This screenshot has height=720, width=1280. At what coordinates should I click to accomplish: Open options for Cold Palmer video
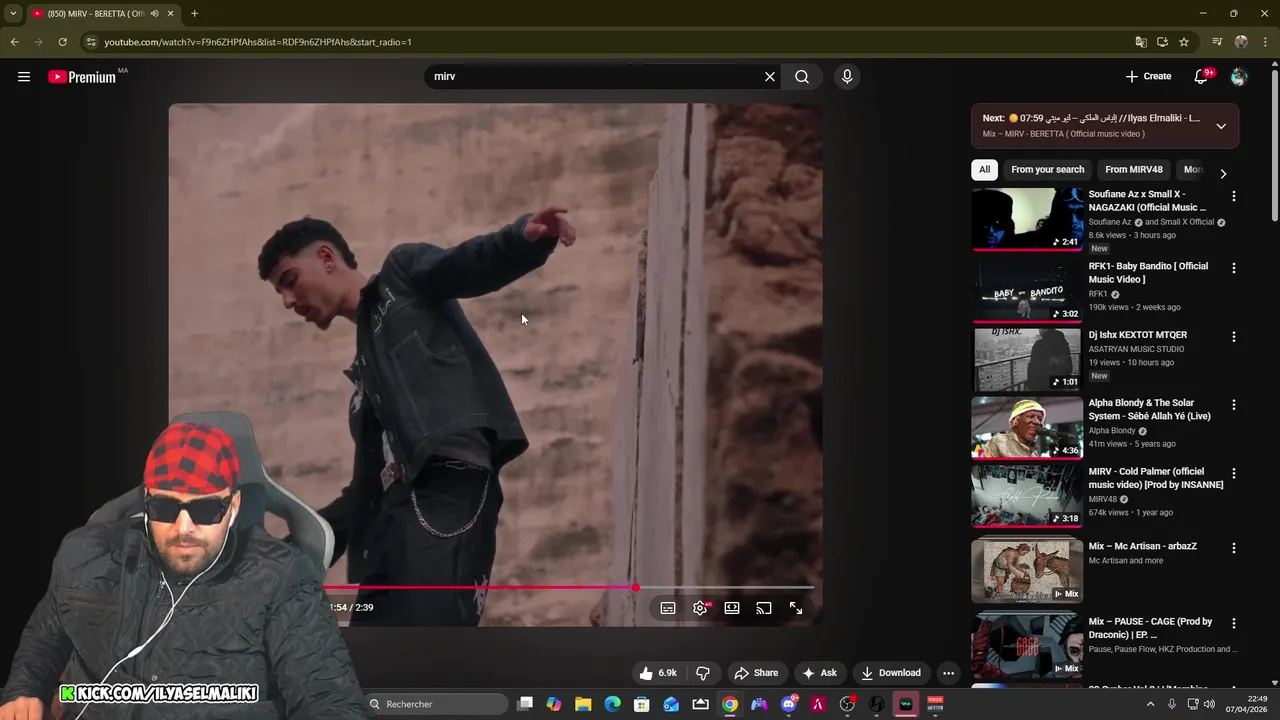[x=1233, y=473]
